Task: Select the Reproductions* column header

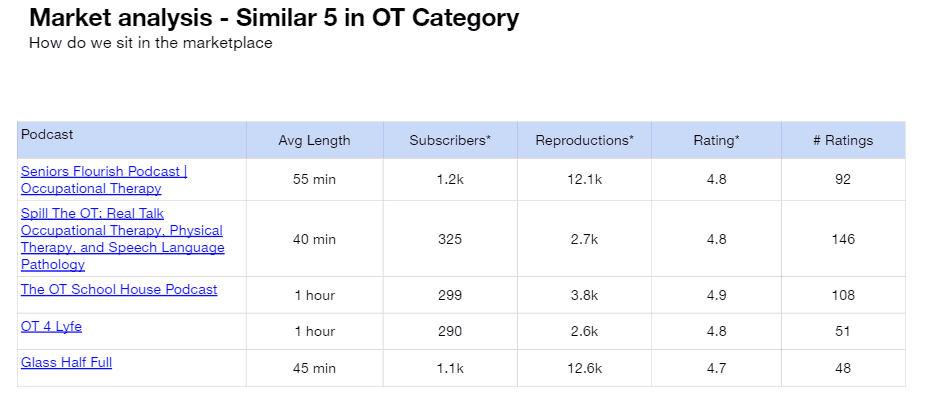Action: pyautogui.click(x=585, y=140)
